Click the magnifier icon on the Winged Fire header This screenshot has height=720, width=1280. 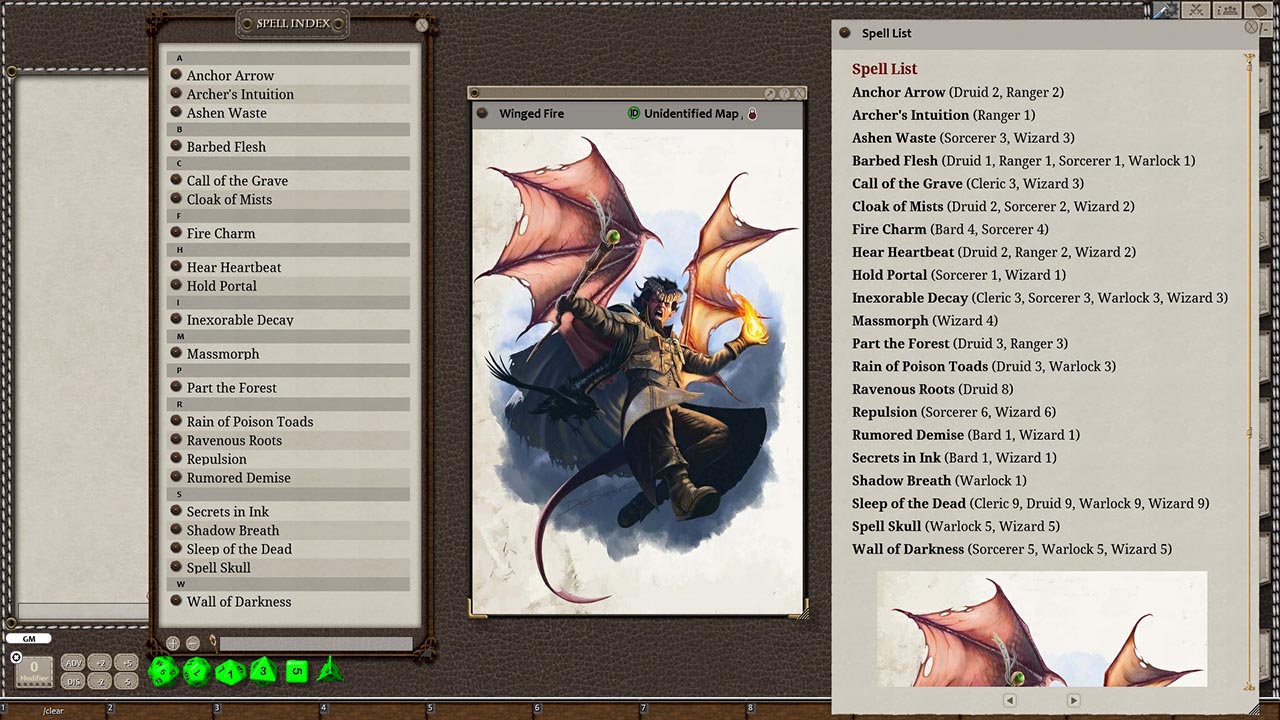tap(769, 93)
